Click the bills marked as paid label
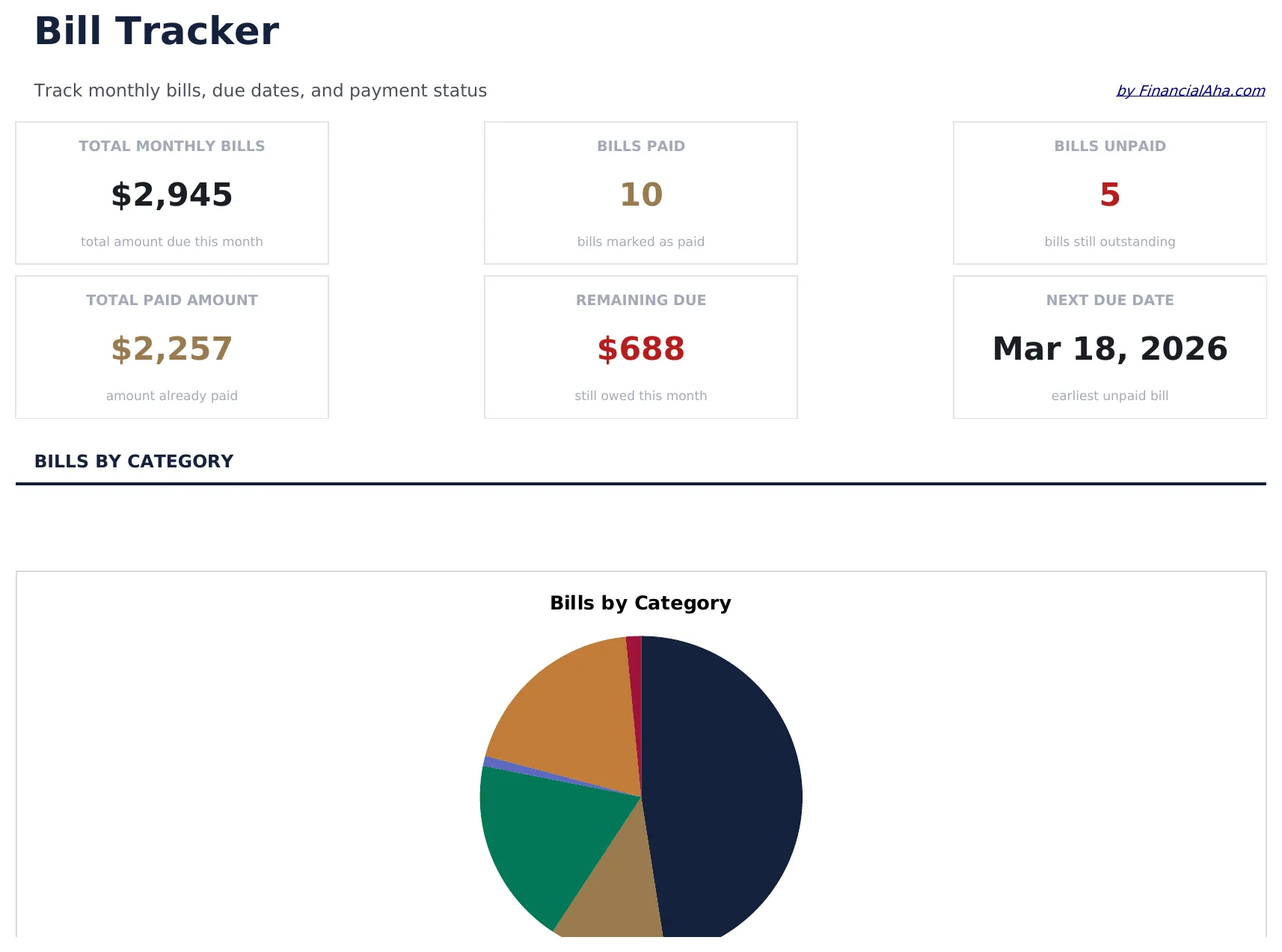This screenshot has width=1282, height=952. tap(640, 241)
